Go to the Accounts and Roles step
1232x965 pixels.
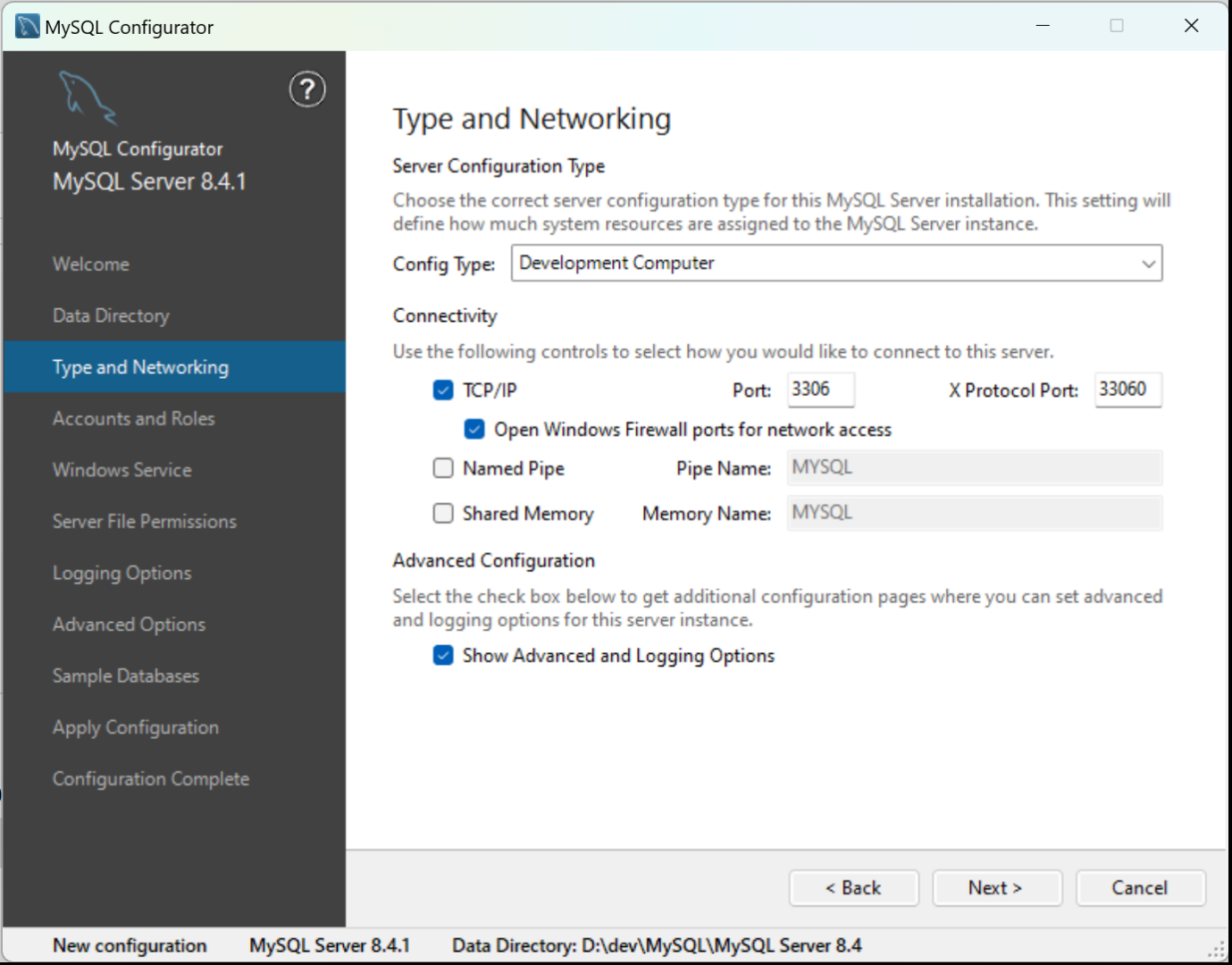point(134,418)
